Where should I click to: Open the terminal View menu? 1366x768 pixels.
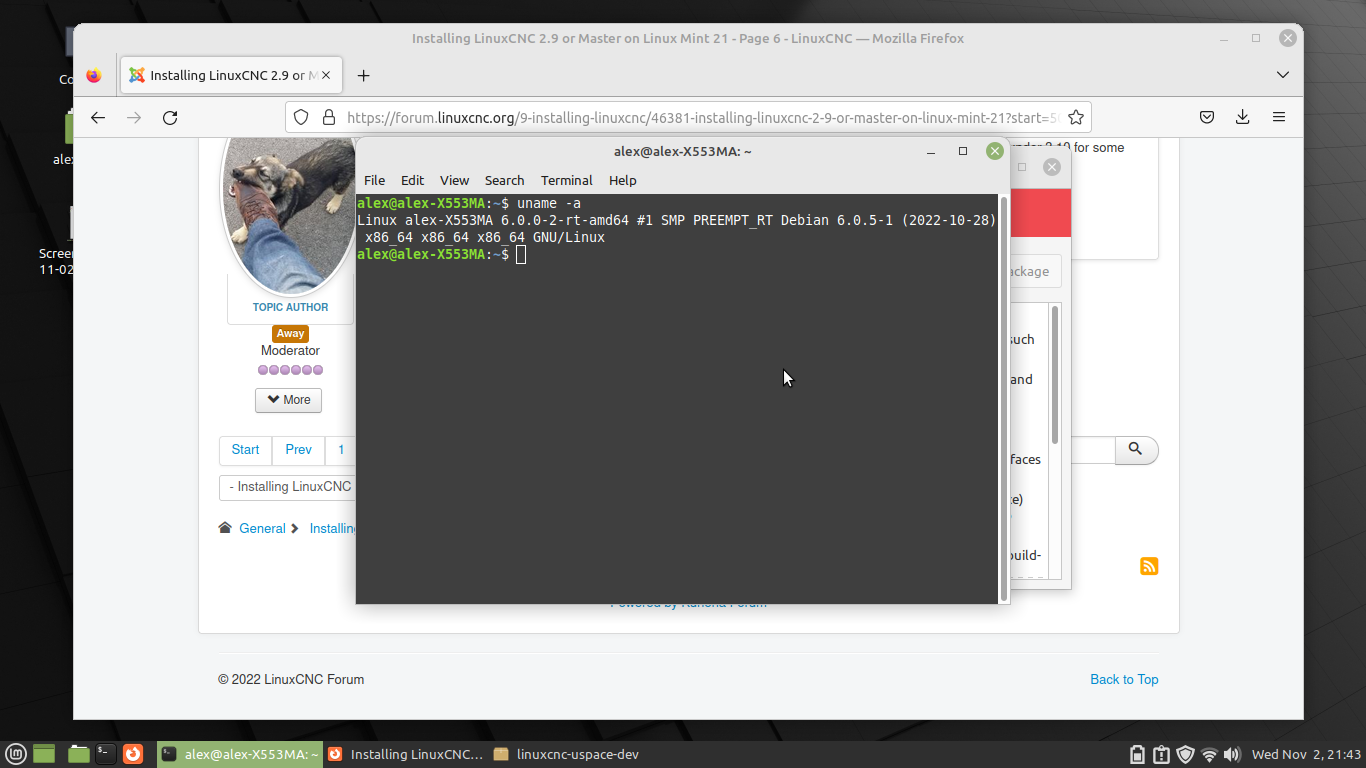click(454, 180)
